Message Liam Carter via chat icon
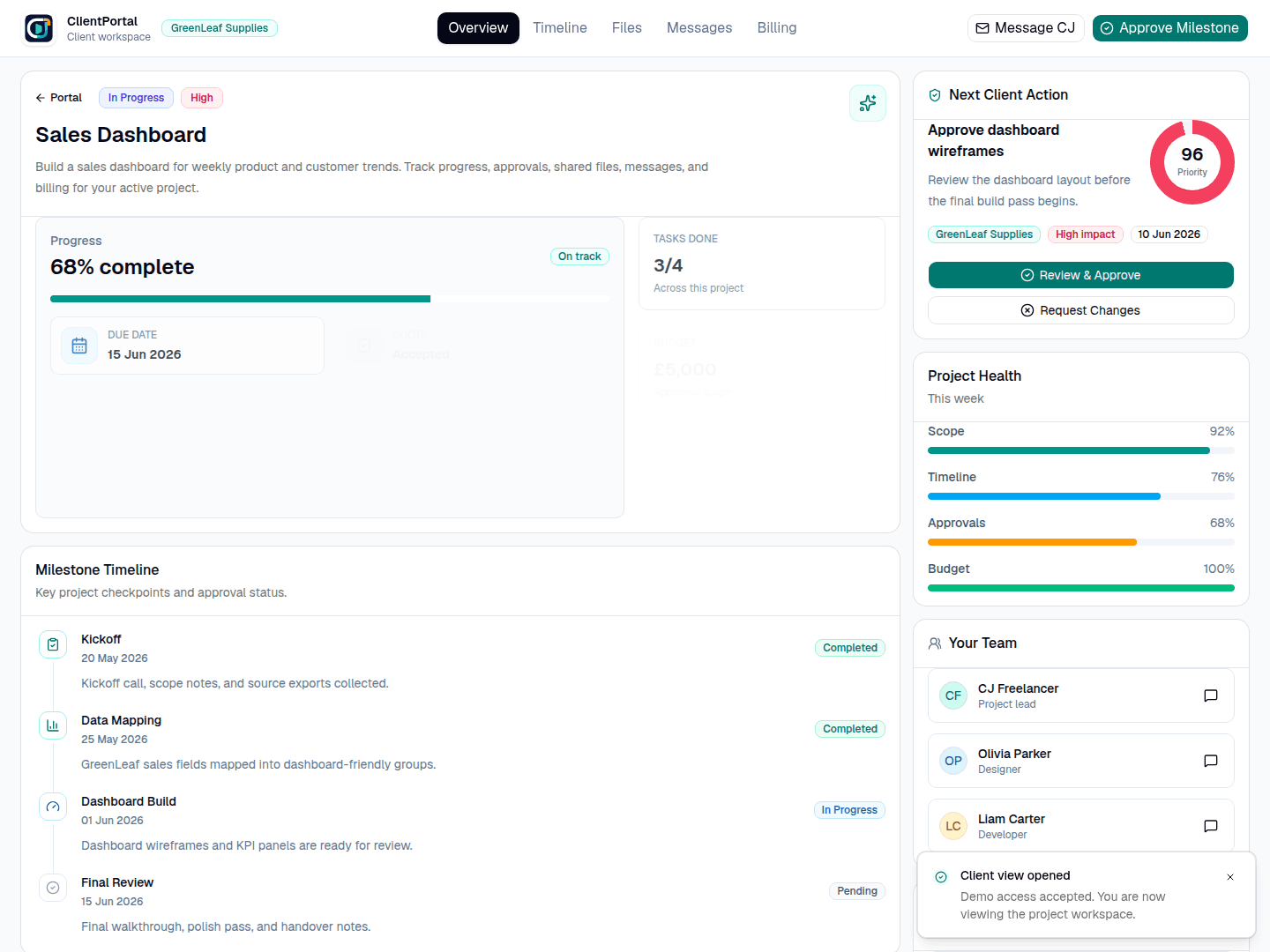The height and width of the screenshot is (952, 1270). coord(1211,826)
